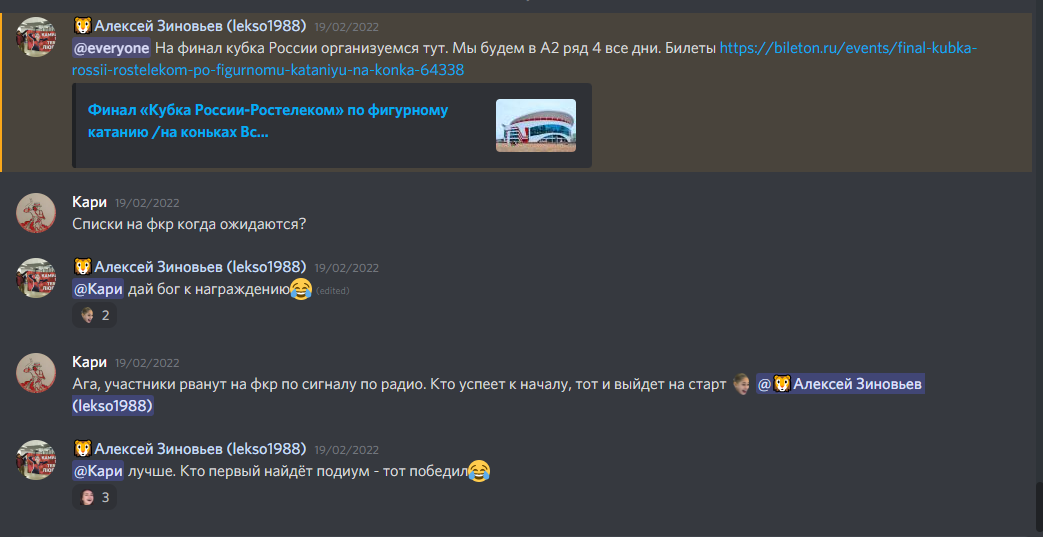Open the embed title «Кубка России-Ростелеком»
This screenshot has width=1043, height=537.
click(267, 120)
